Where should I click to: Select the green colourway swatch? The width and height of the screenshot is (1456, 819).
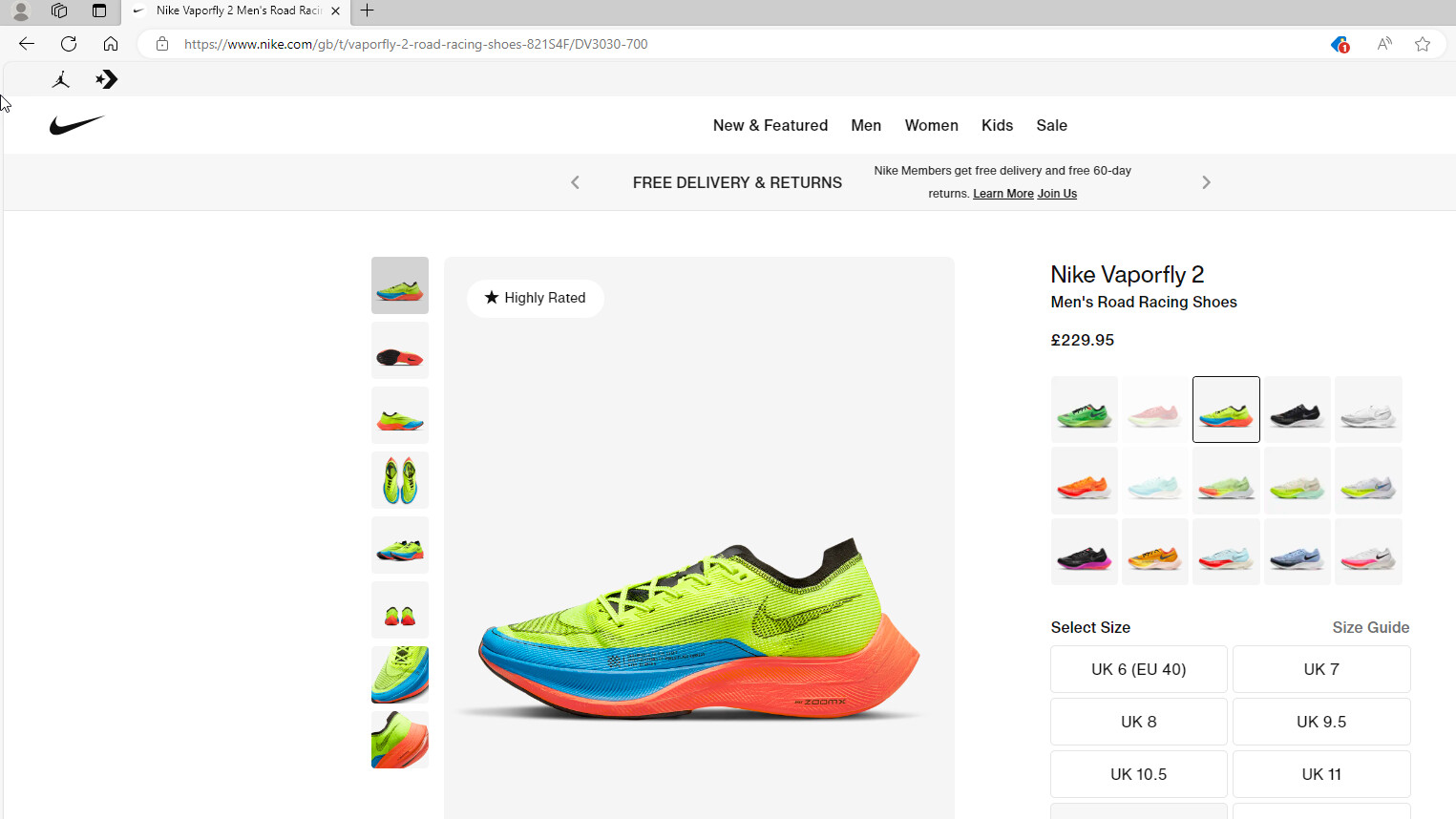point(1085,409)
